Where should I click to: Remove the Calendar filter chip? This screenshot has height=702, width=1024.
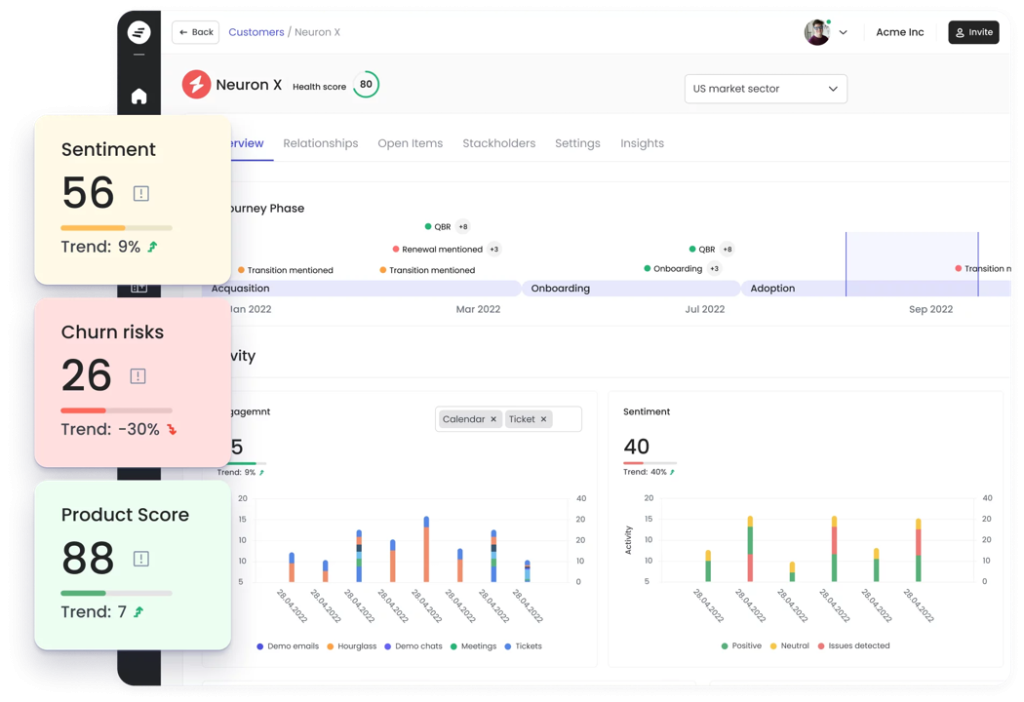pyautogui.click(x=492, y=419)
